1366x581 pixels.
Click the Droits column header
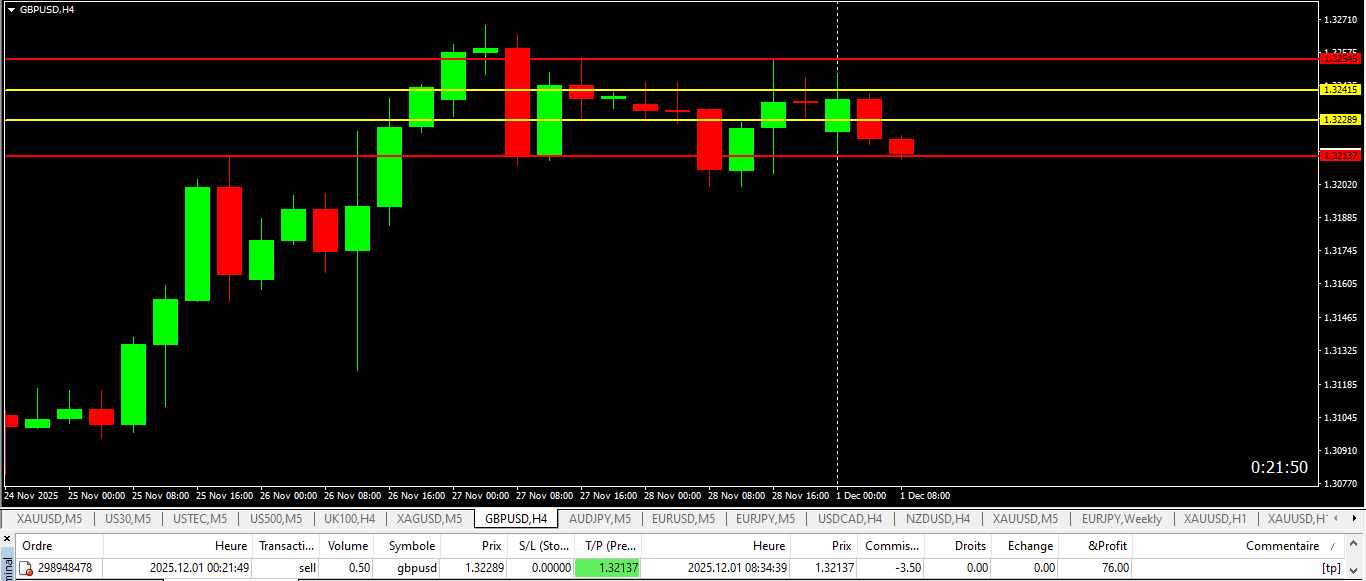point(959,546)
